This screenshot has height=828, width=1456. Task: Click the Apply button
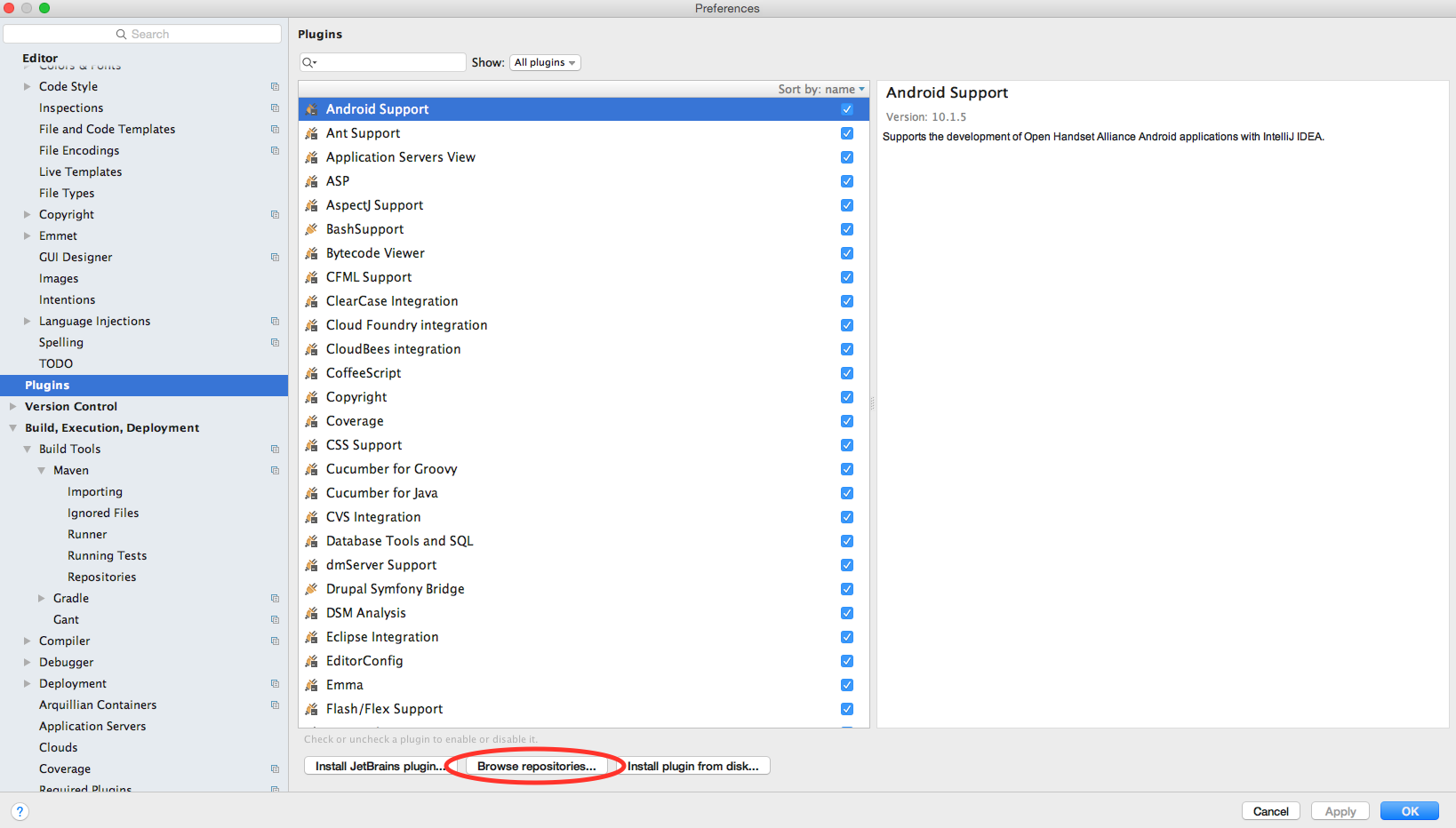tap(1340, 811)
